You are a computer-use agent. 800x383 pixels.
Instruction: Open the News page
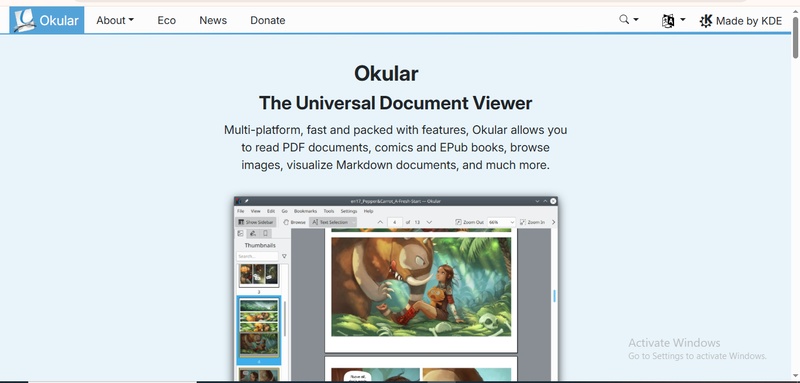point(213,20)
